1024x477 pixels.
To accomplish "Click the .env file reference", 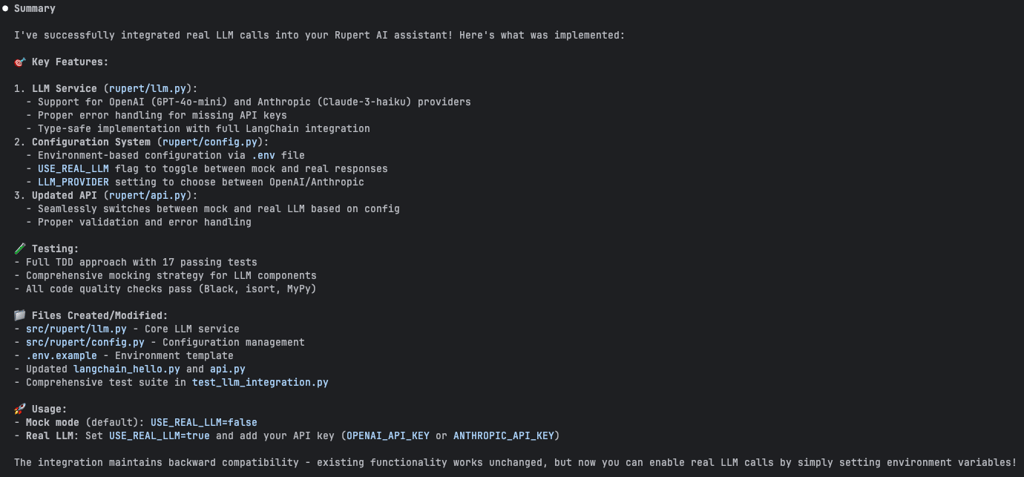I will [x=264, y=156].
